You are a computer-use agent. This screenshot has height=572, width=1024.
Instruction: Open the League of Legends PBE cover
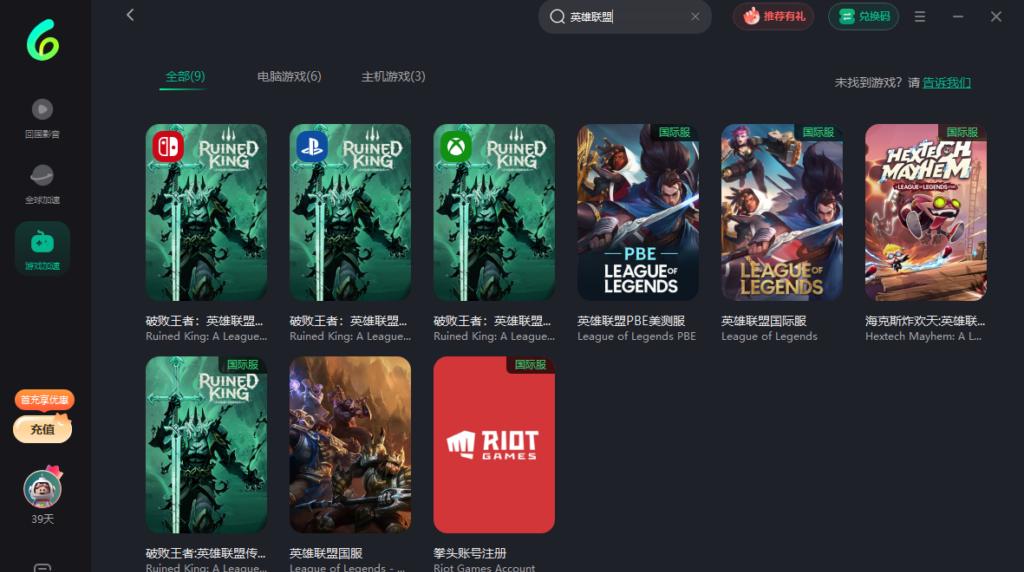tap(638, 212)
